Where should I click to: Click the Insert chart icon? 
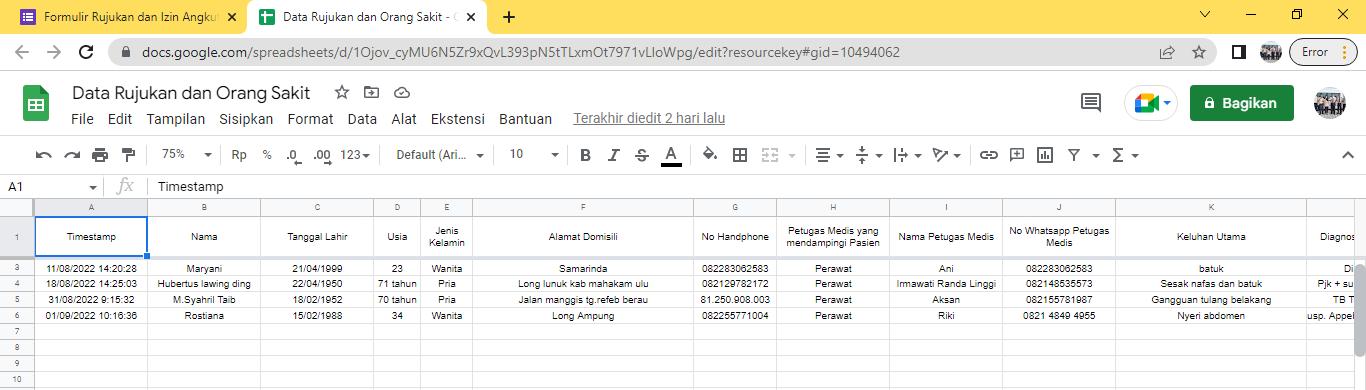coord(1045,155)
